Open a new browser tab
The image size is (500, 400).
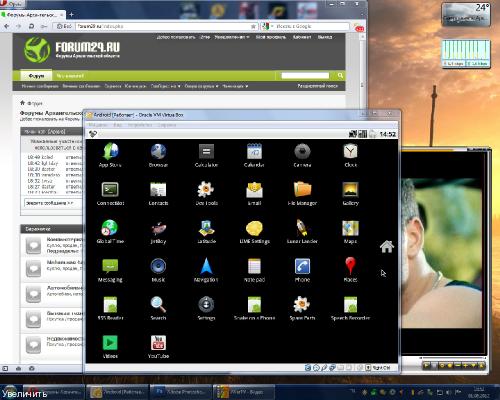pos(71,15)
